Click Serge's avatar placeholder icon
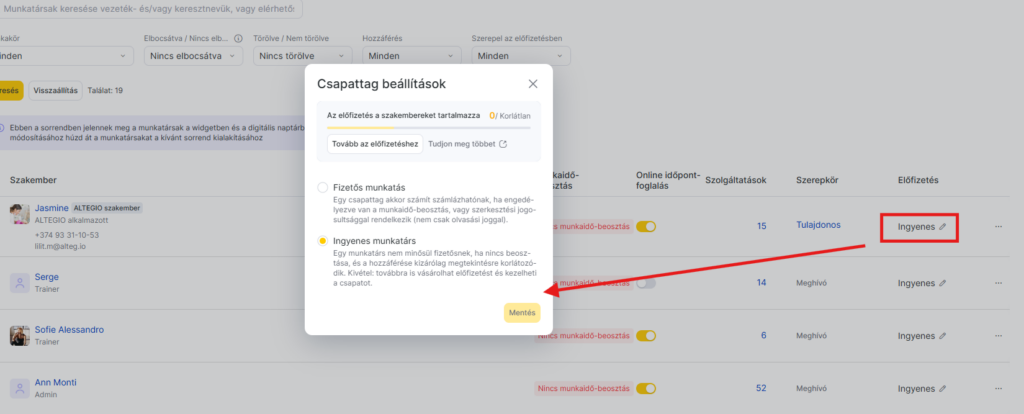The height and width of the screenshot is (414, 1024). tap(19, 283)
